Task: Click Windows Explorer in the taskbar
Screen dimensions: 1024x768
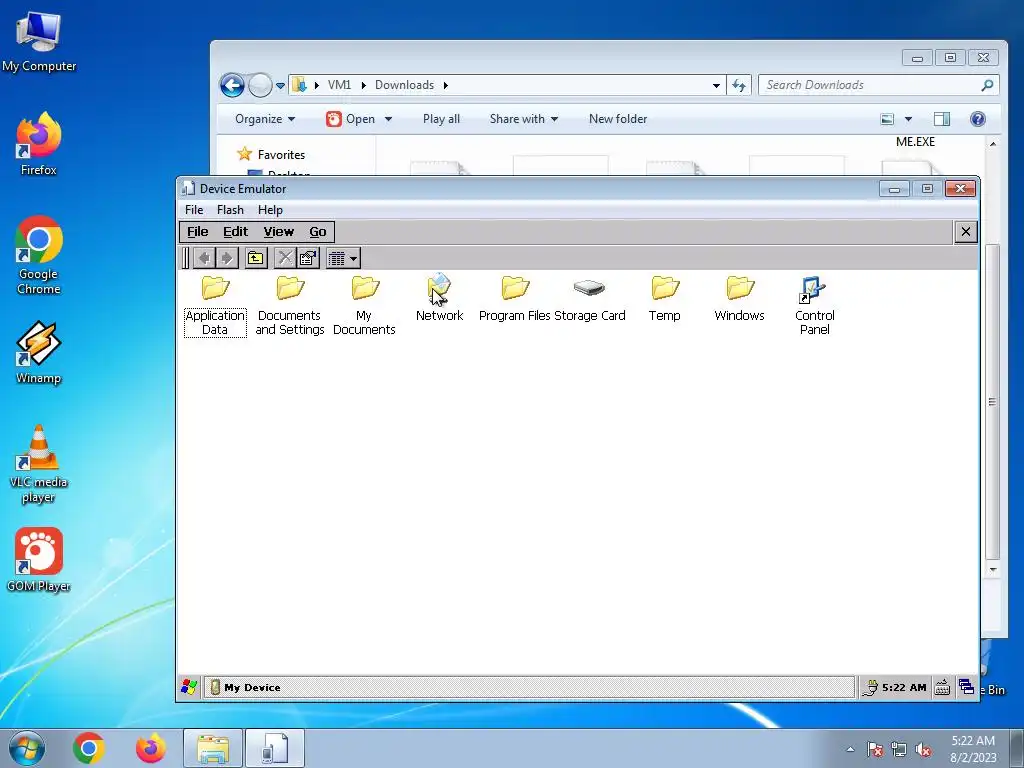Action: point(213,748)
